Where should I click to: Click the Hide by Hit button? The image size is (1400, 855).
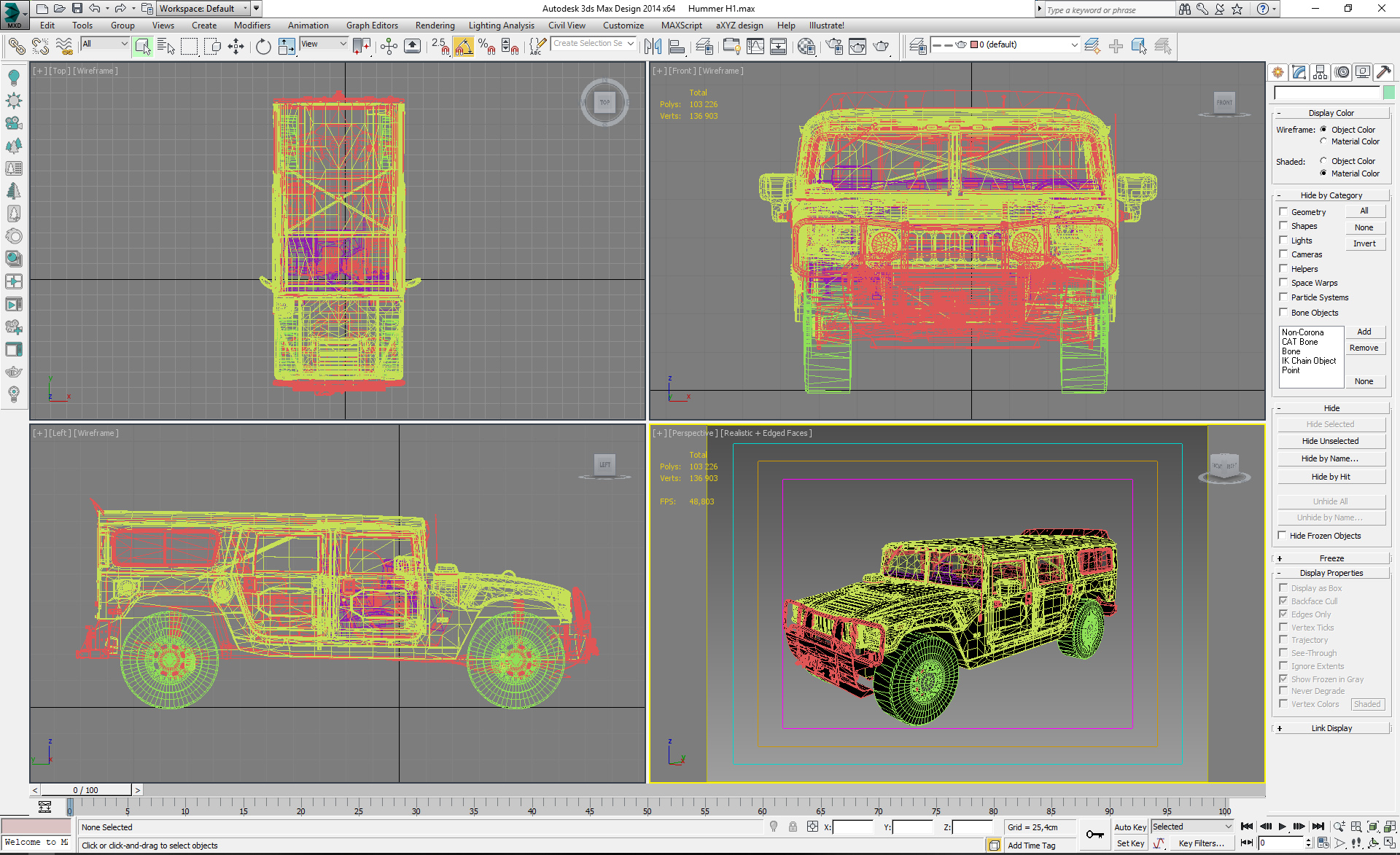click(x=1331, y=477)
